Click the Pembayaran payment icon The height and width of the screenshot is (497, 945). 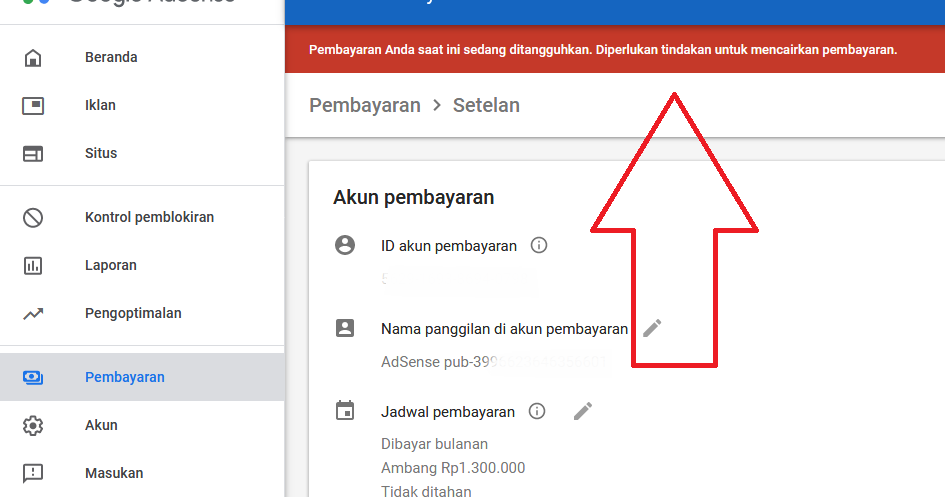tap(33, 377)
